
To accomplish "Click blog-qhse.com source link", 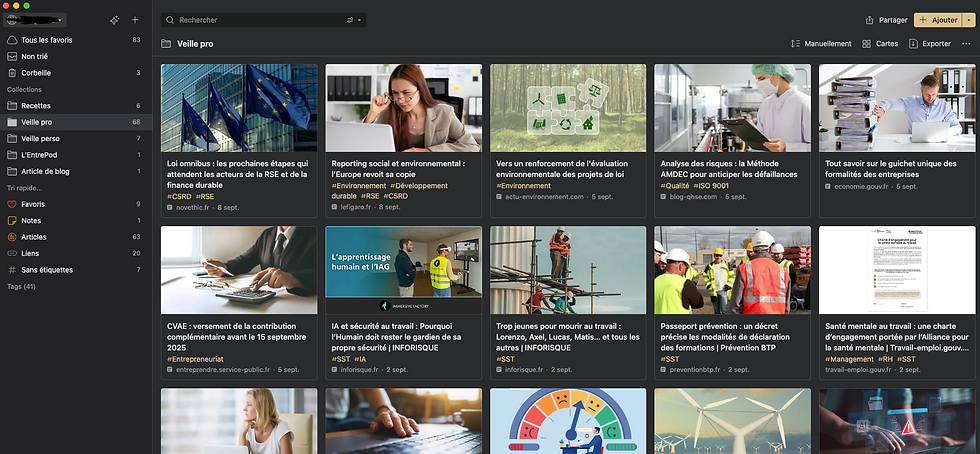I will pos(693,196).
